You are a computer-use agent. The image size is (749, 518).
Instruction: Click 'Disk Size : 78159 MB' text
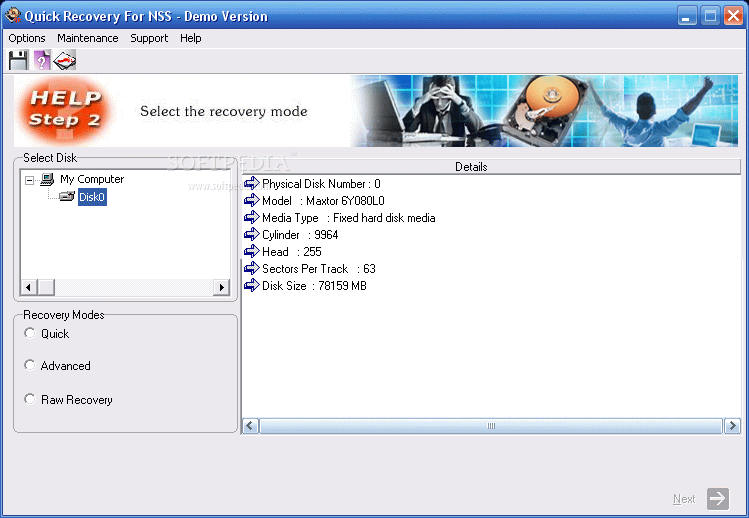[314, 286]
